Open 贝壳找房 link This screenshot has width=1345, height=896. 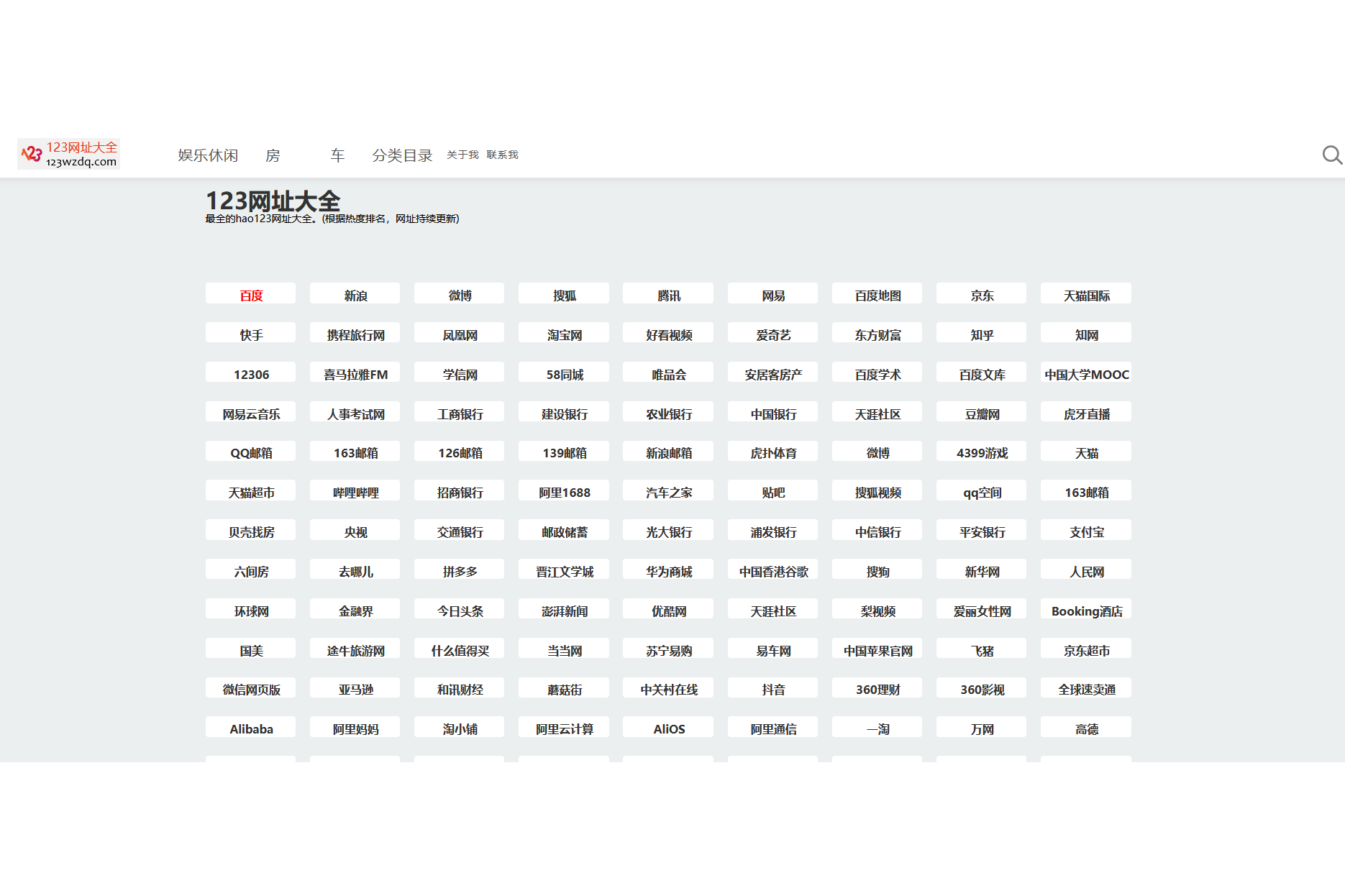(251, 531)
